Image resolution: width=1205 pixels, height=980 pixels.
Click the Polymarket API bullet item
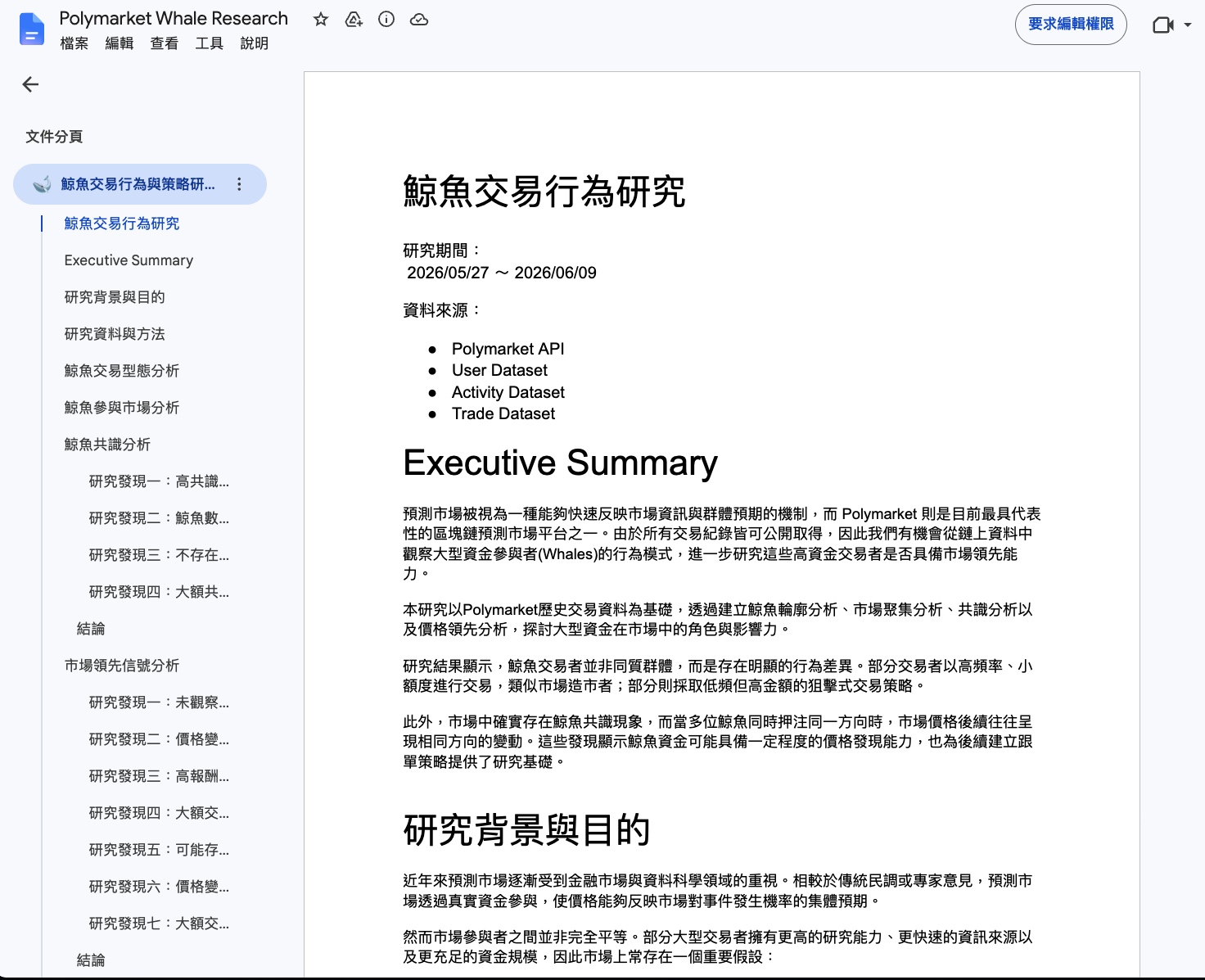[508, 349]
